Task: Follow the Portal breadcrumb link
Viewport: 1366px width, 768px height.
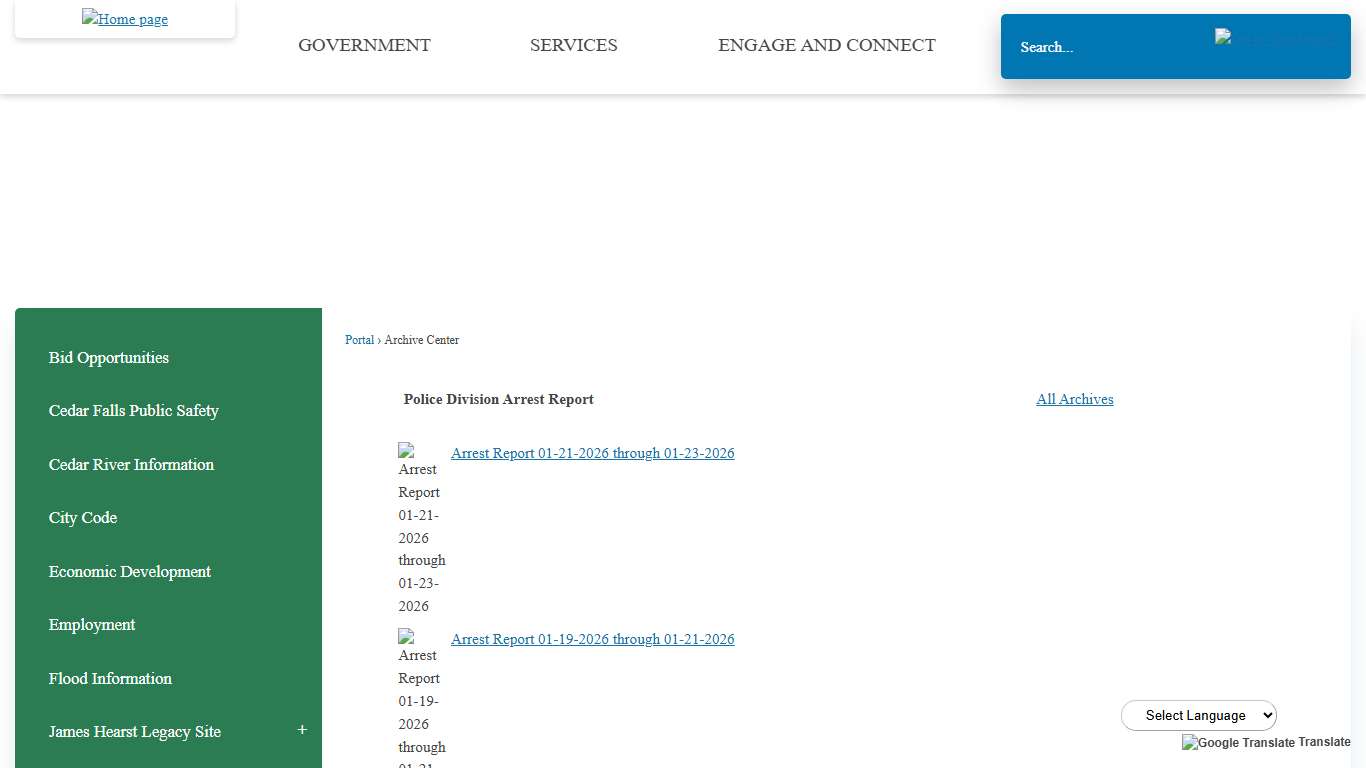Action: pyautogui.click(x=359, y=340)
